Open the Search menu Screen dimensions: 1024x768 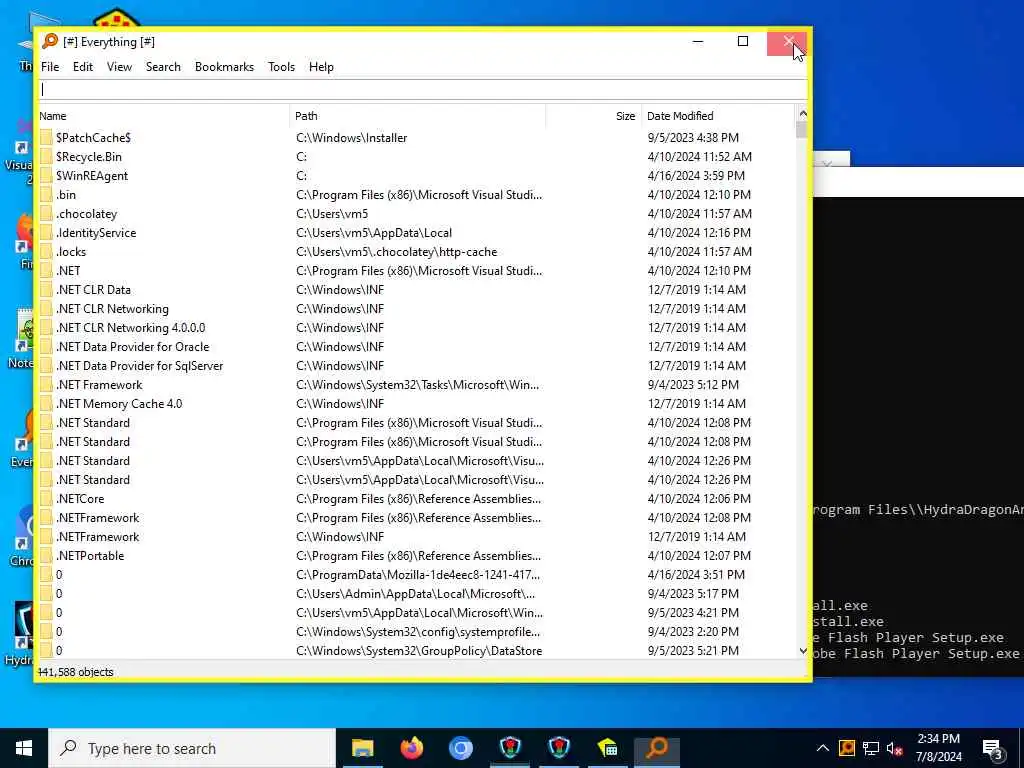(x=163, y=67)
